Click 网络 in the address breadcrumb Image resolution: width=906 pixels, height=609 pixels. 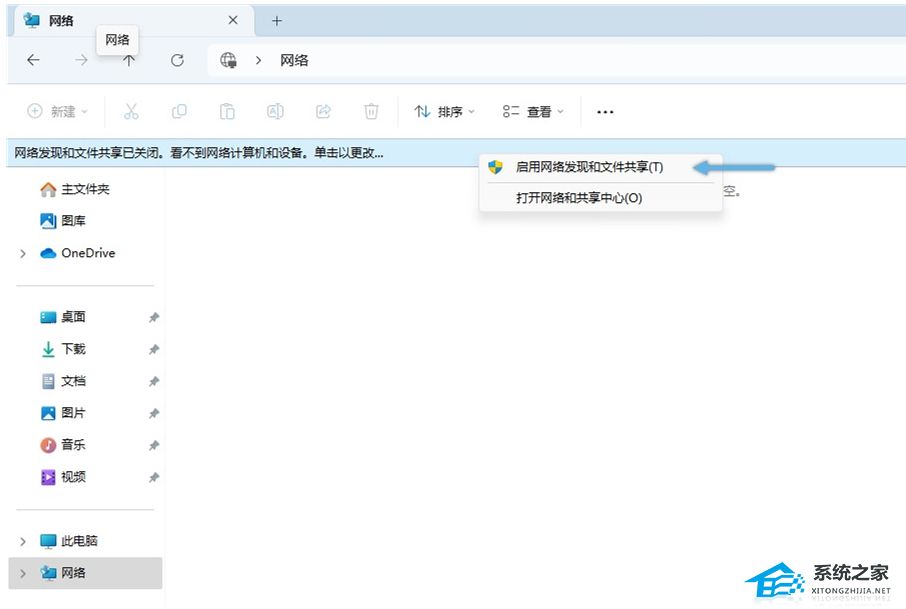coord(294,60)
